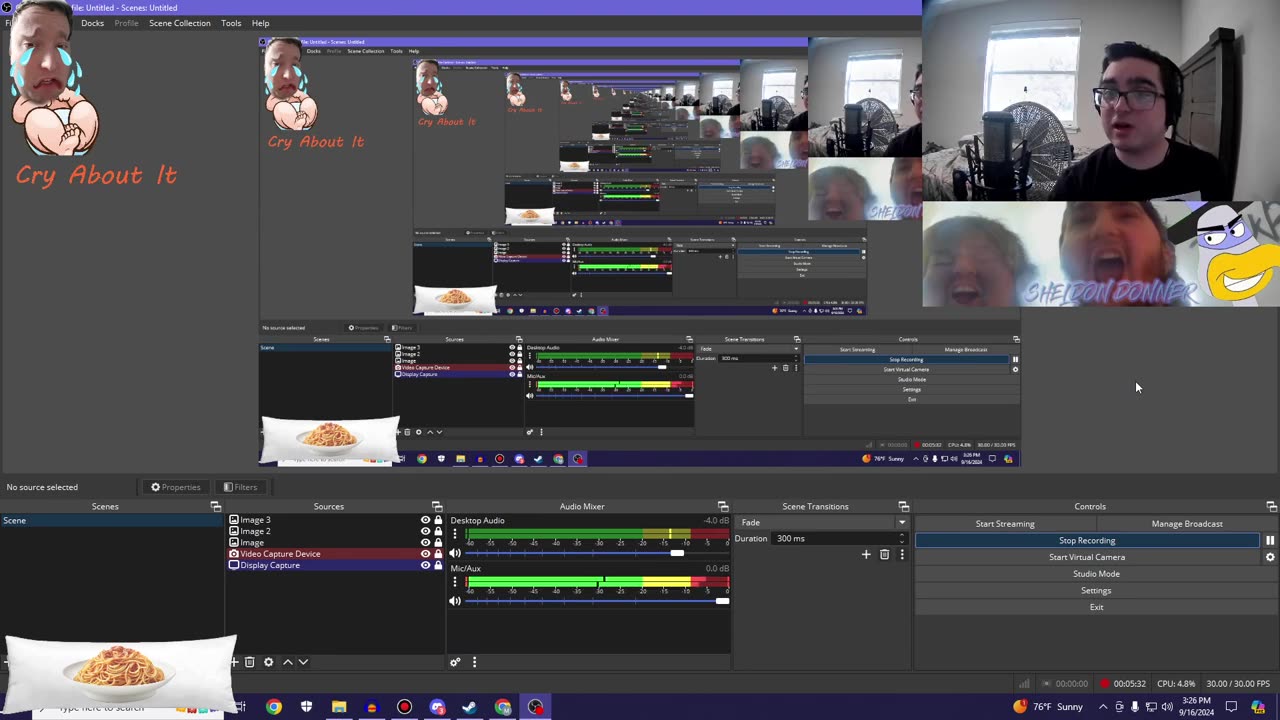
Task: Hide the Image 2 source with eye icon
Action: click(x=425, y=531)
